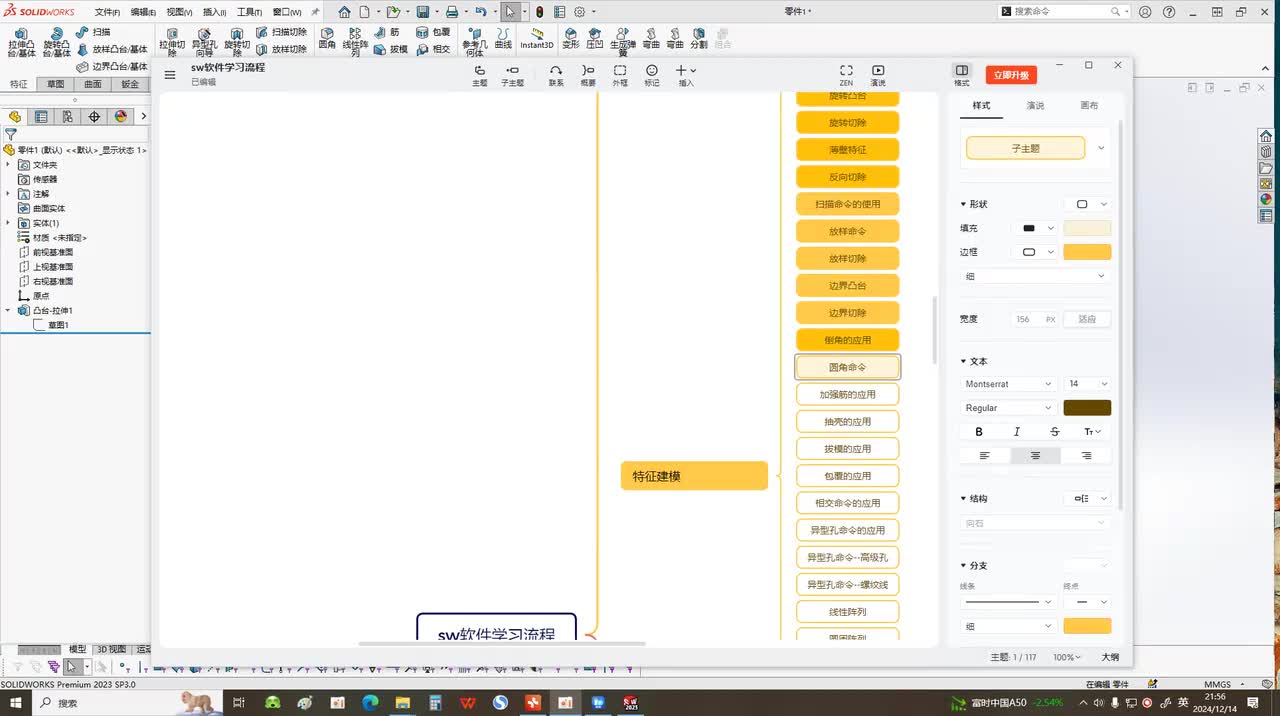Open the font size 14 dropdown
1280x716 pixels.
click(1087, 384)
